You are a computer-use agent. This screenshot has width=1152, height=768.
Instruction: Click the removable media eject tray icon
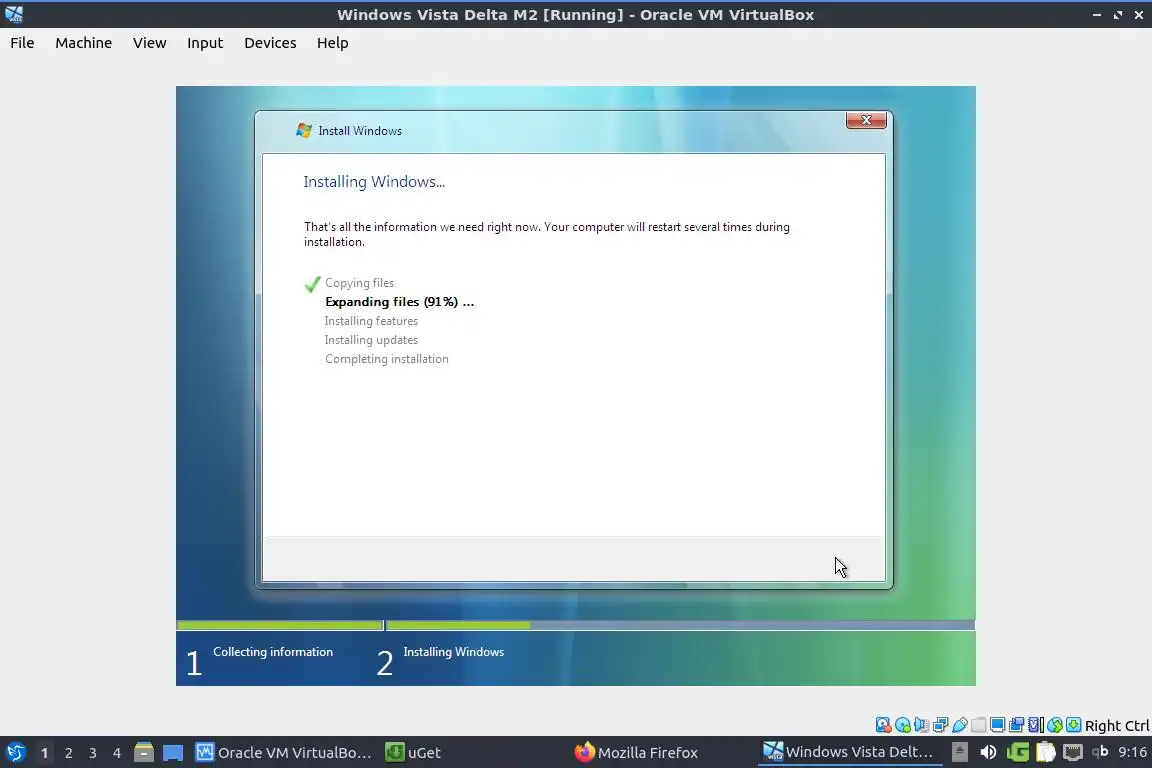pyautogui.click(x=960, y=752)
